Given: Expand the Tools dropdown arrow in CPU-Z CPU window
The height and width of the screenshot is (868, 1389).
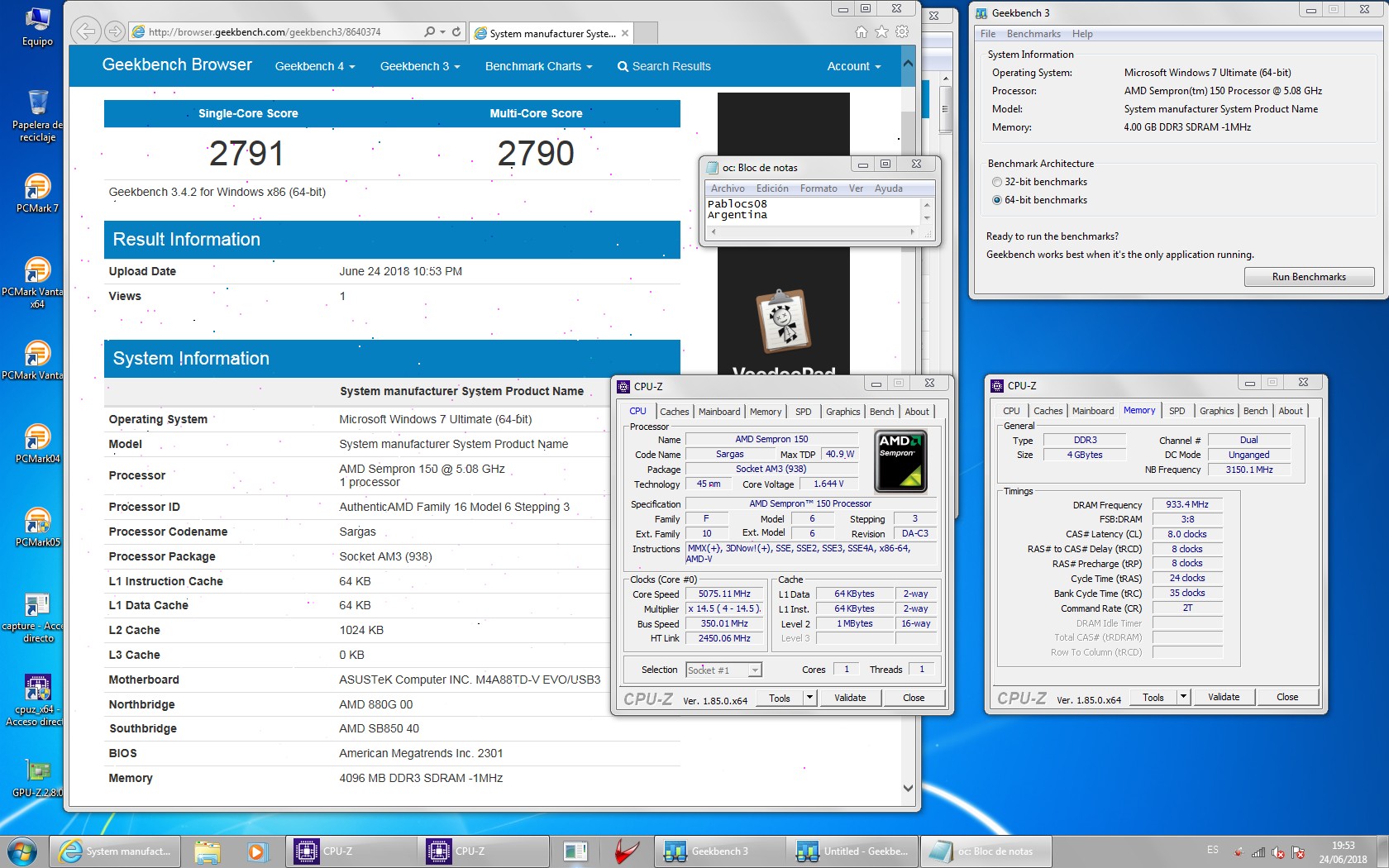Looking at the screenshot, I should pos(810,698).
